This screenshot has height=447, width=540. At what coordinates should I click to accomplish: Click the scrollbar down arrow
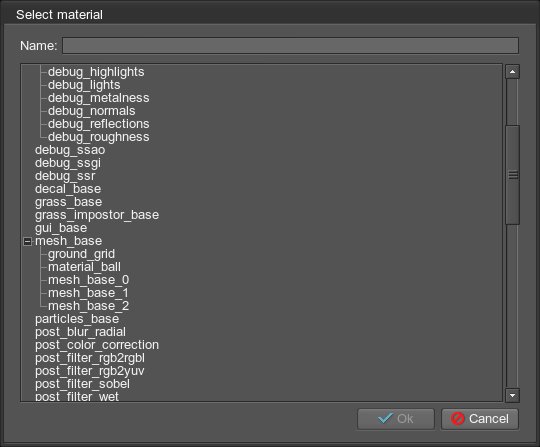click(512, 395)
